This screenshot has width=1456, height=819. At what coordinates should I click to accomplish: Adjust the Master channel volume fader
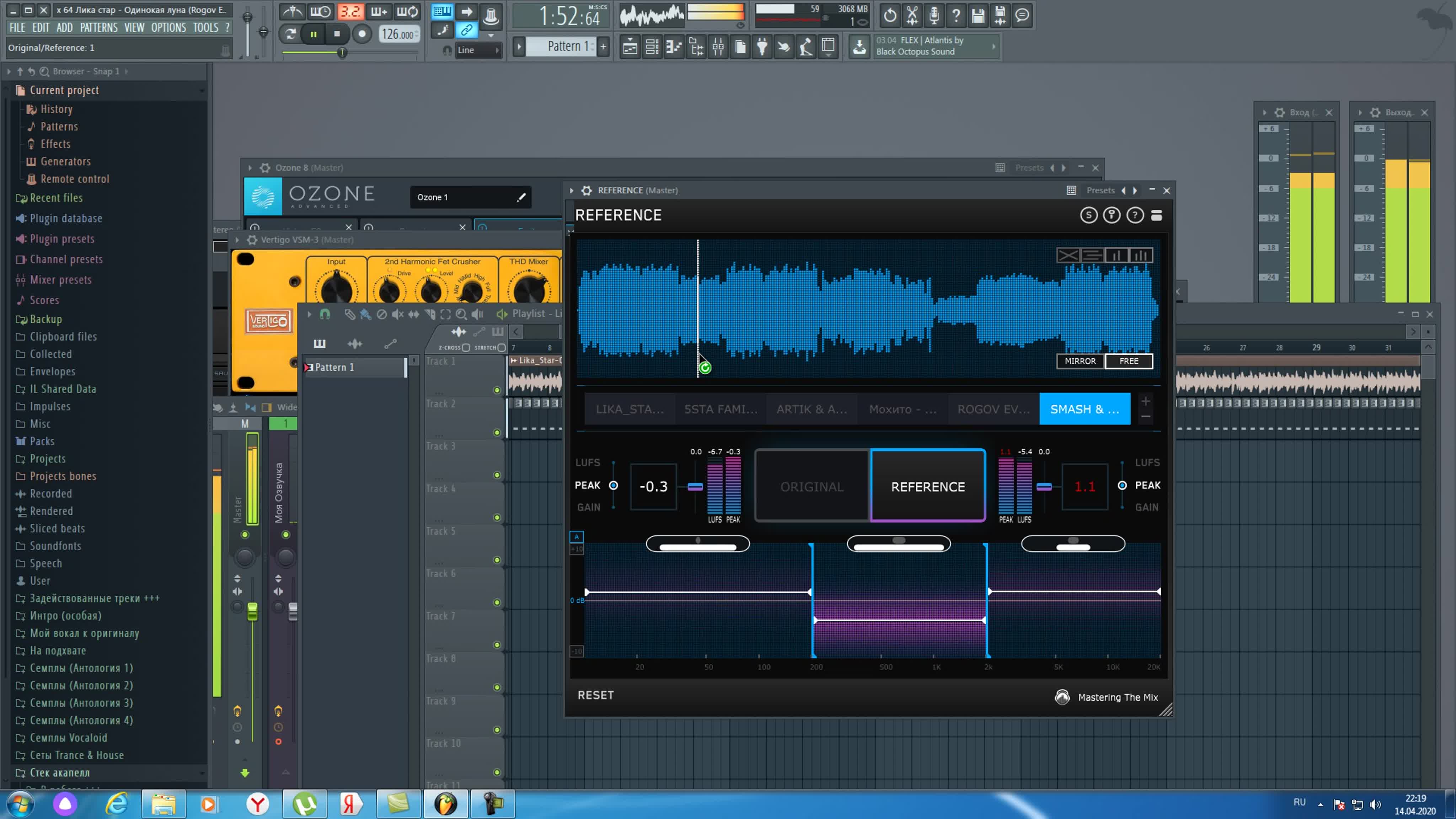(x=252, y=612)
